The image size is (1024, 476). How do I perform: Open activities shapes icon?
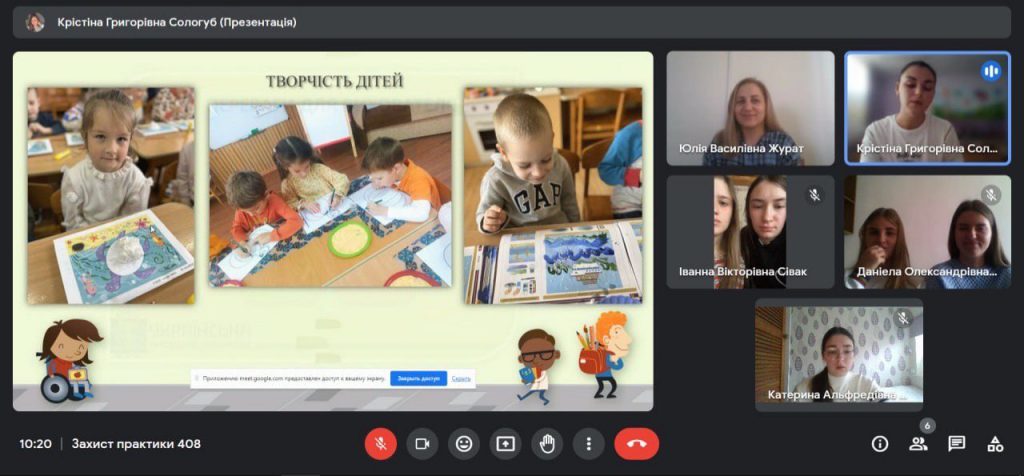995,444
